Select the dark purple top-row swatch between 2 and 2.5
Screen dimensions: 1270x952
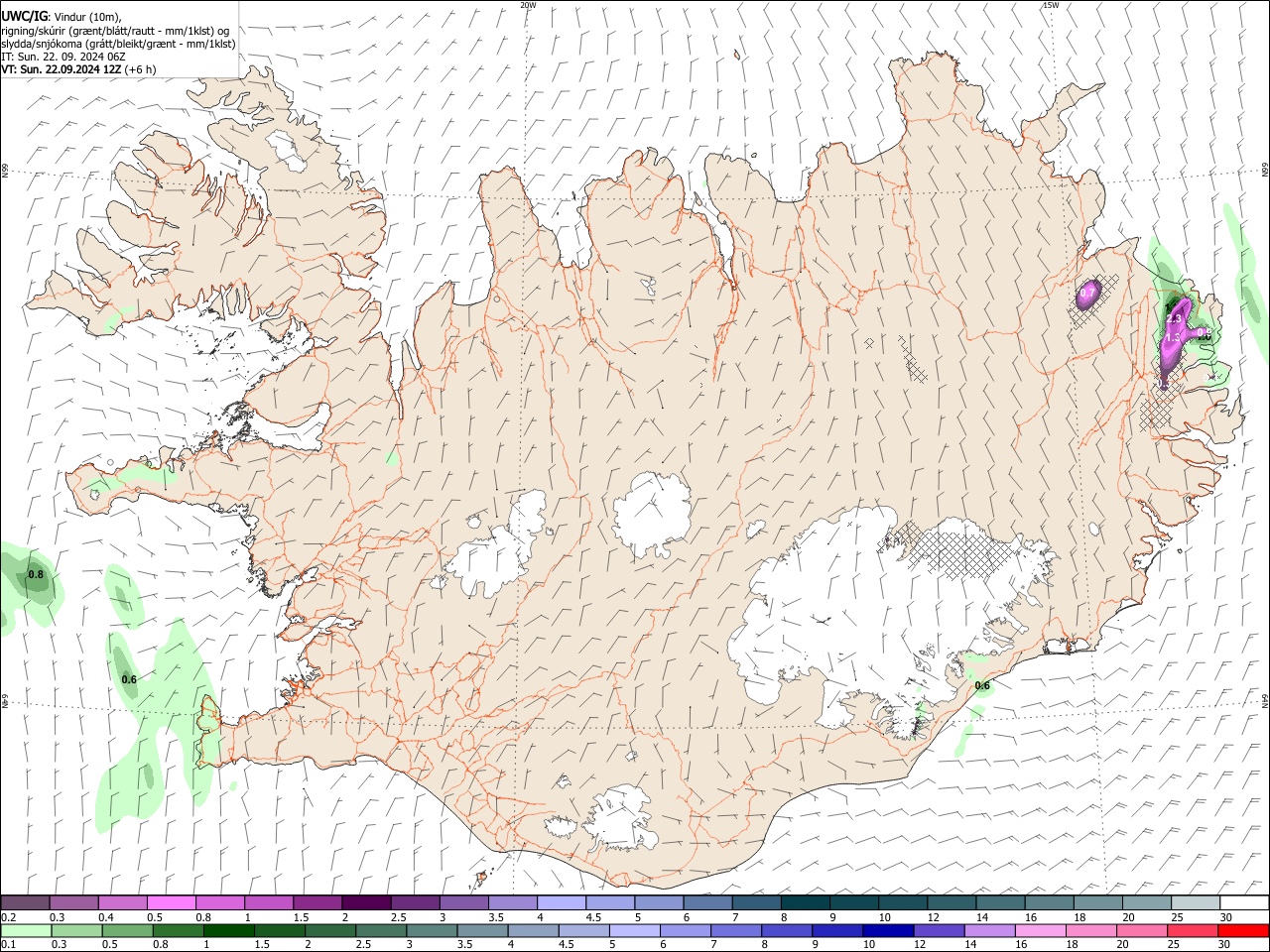tap(366, 902)
